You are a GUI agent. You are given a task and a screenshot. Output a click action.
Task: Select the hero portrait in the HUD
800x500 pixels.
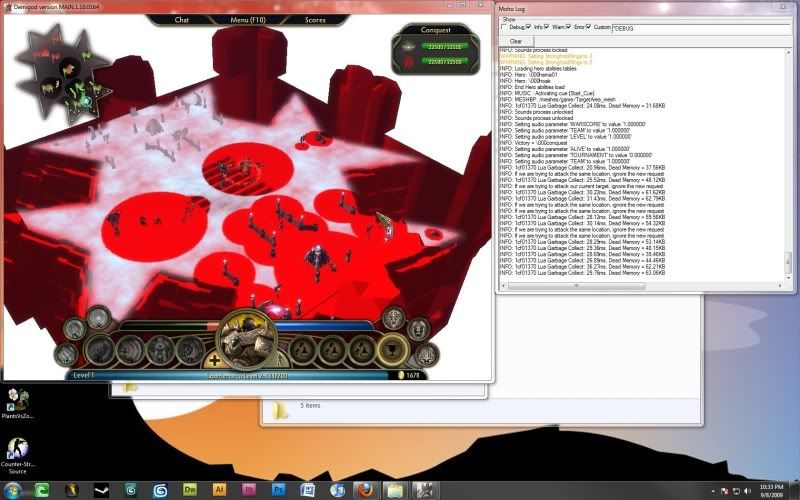(x=247, y=339)
